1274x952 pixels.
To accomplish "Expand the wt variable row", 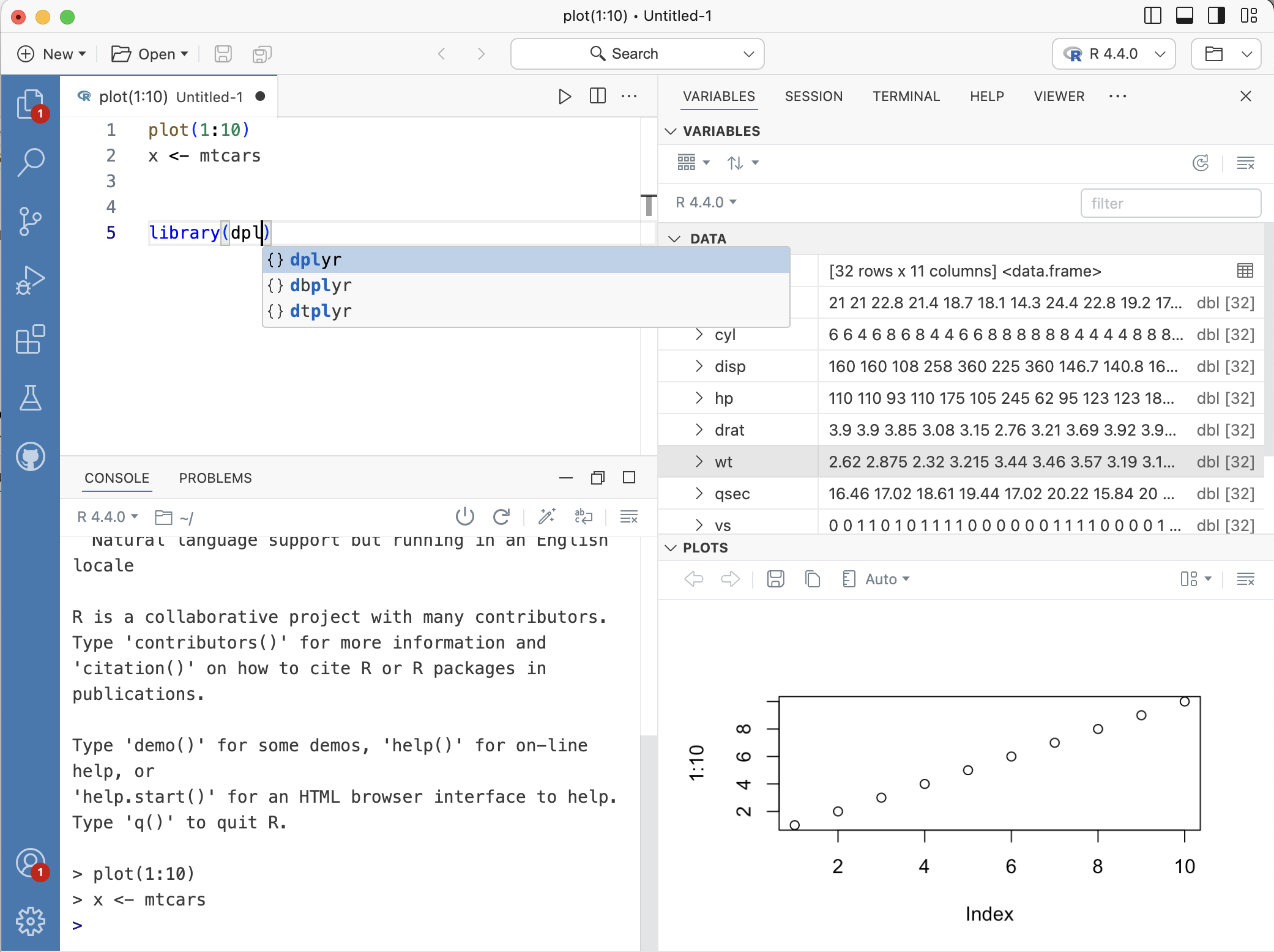I will [699, 462].
